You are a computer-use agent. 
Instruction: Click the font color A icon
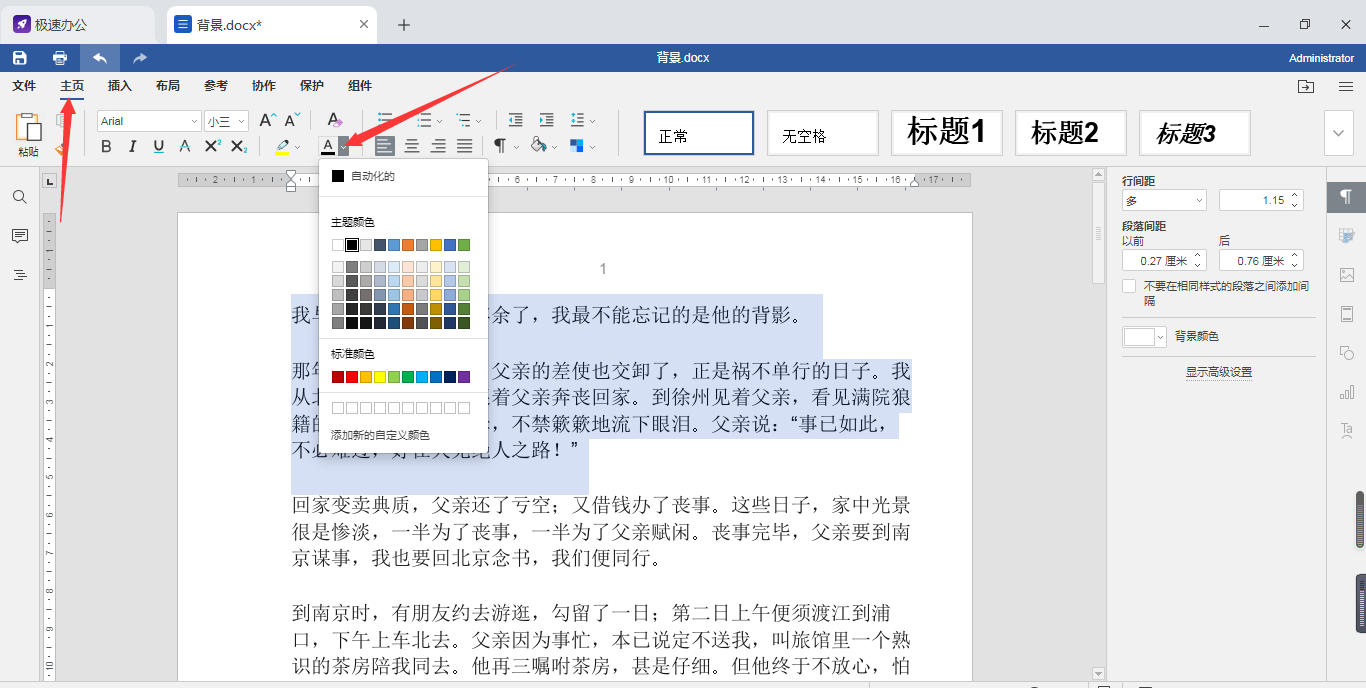click(327, 147)
